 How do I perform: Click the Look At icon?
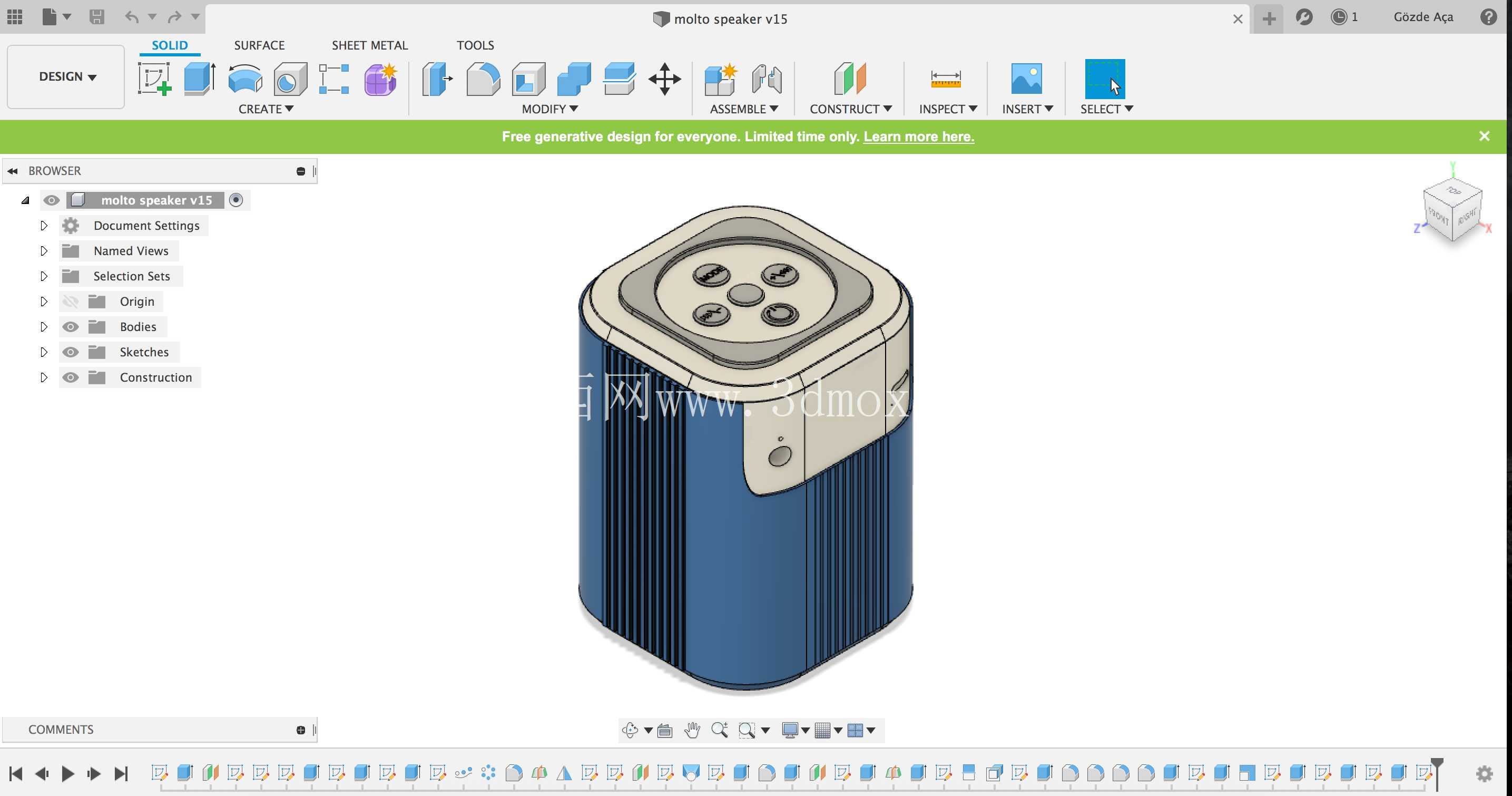tap(665, 730)
